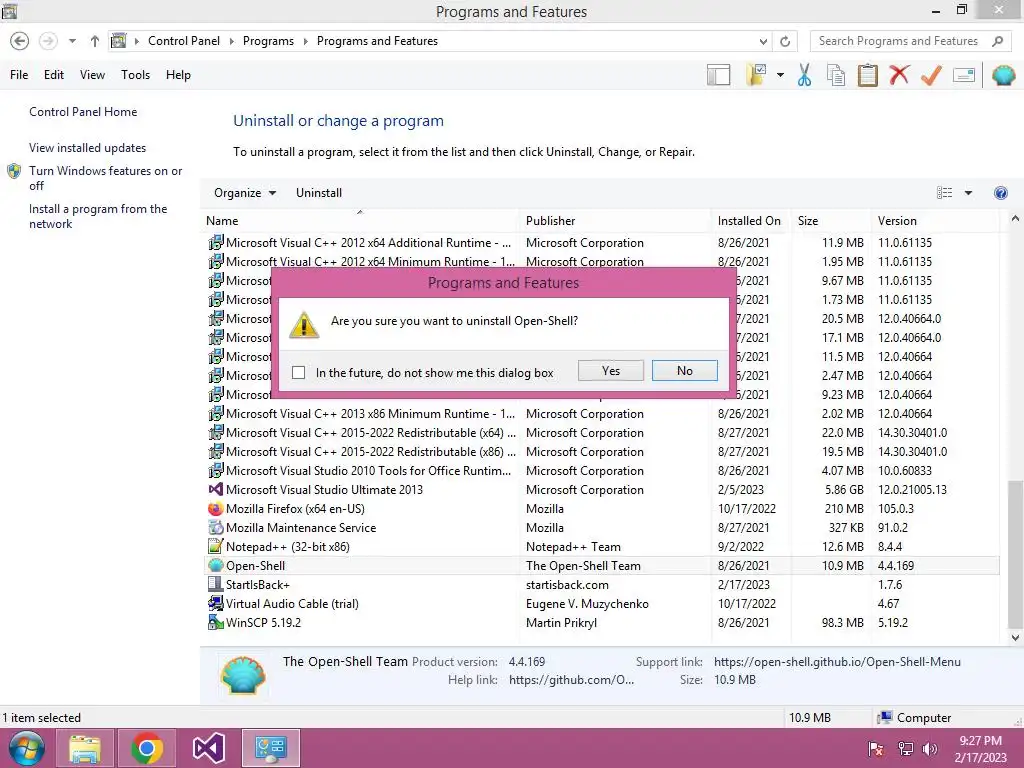Select Virtual Audio Cable (trial) entry
This screenshot has width=1024, height=768.
[602, 603]
